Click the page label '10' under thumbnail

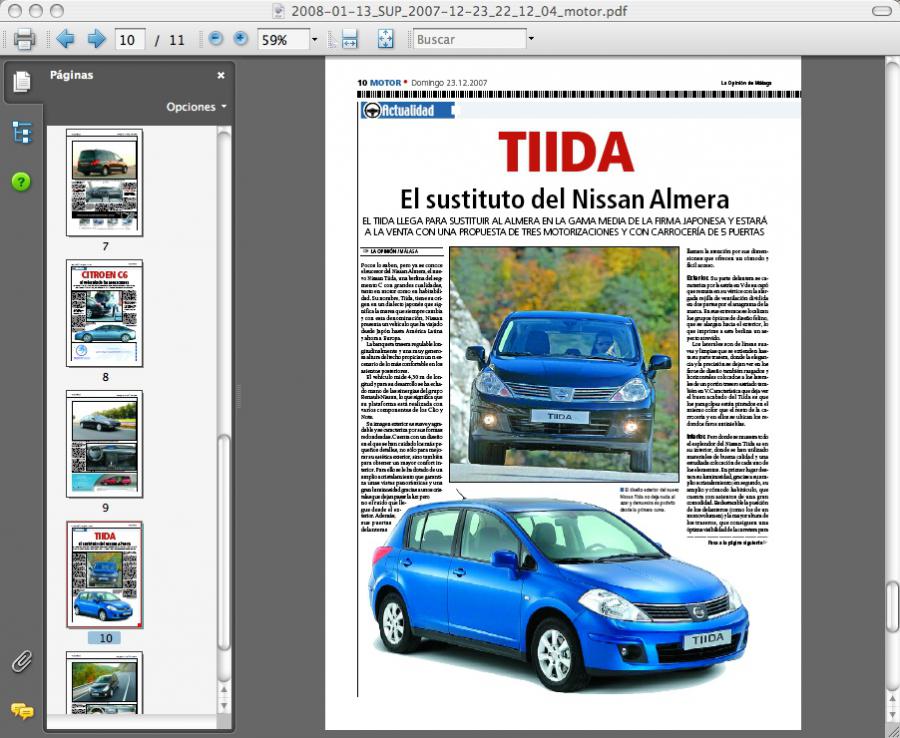click(106, 638)
